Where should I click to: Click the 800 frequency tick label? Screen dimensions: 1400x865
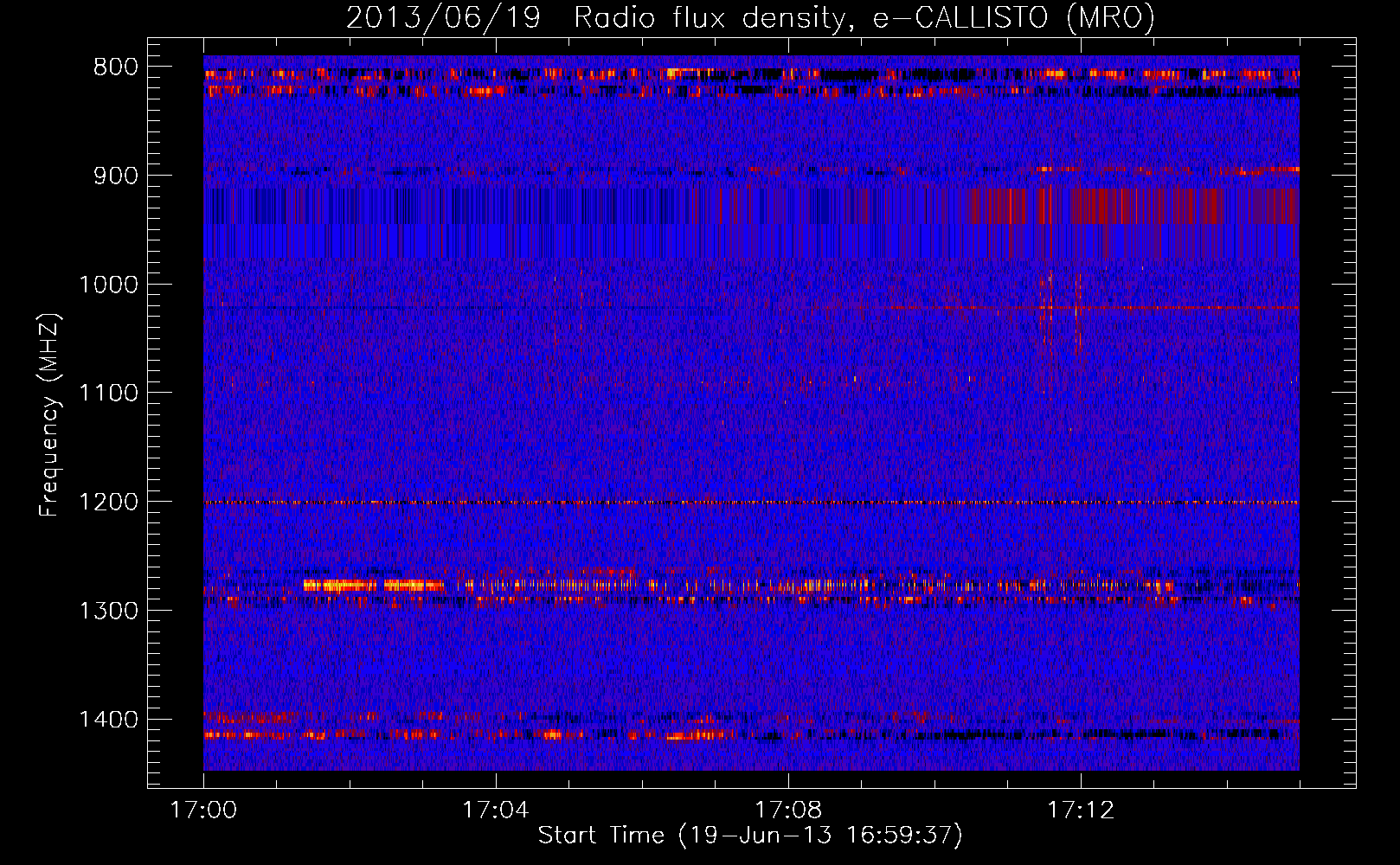click(116, 67)
